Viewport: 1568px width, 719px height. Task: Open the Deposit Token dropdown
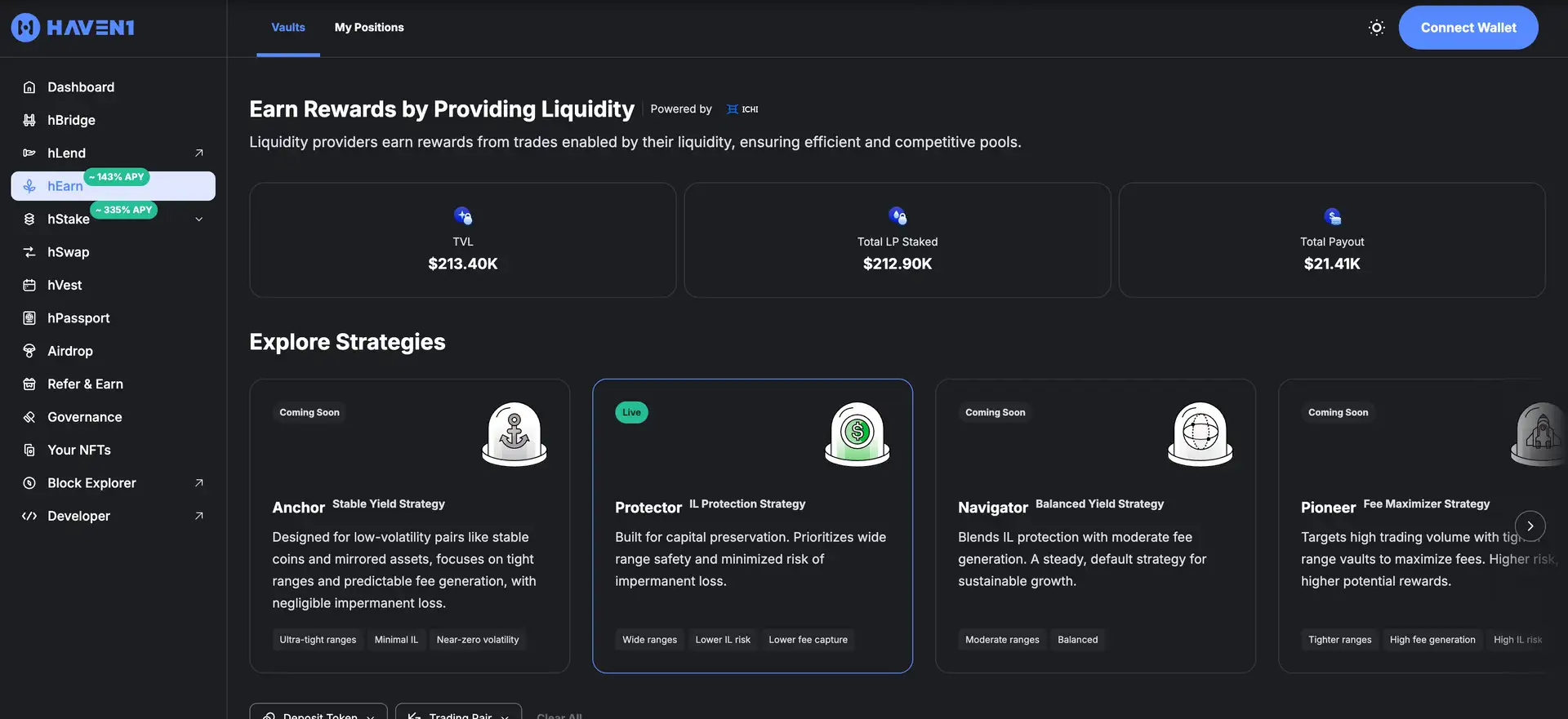pyautogui.click(x=318, y=712)
